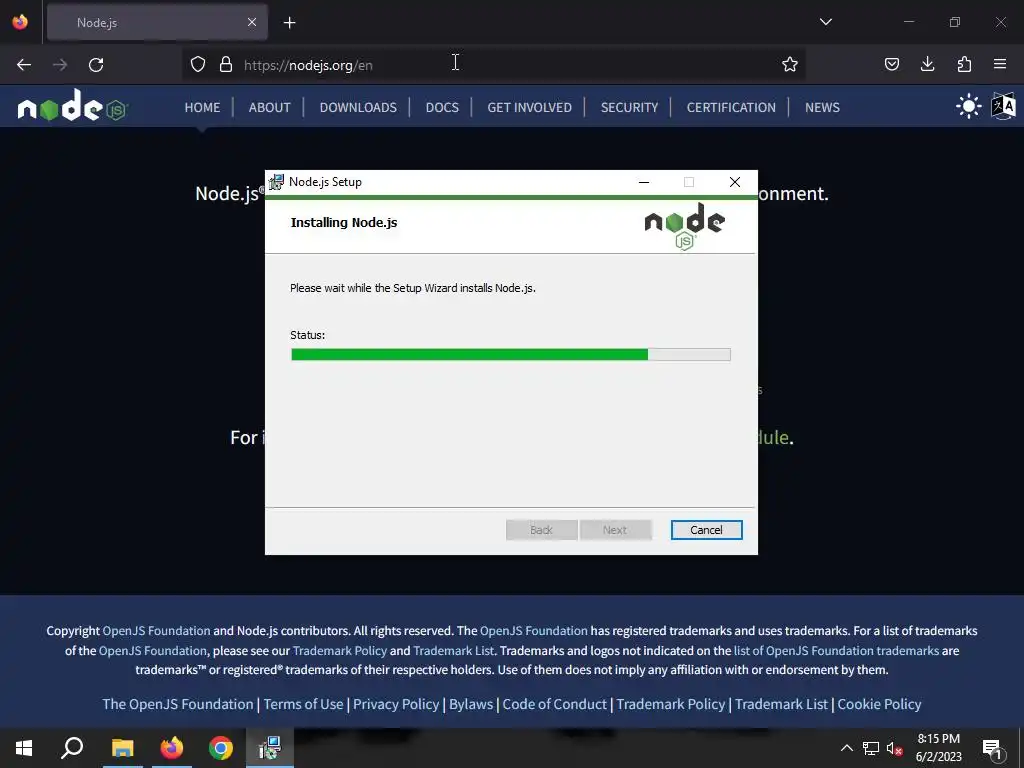
Task: Click the installation status progress bar
Action: pos(511,355)
